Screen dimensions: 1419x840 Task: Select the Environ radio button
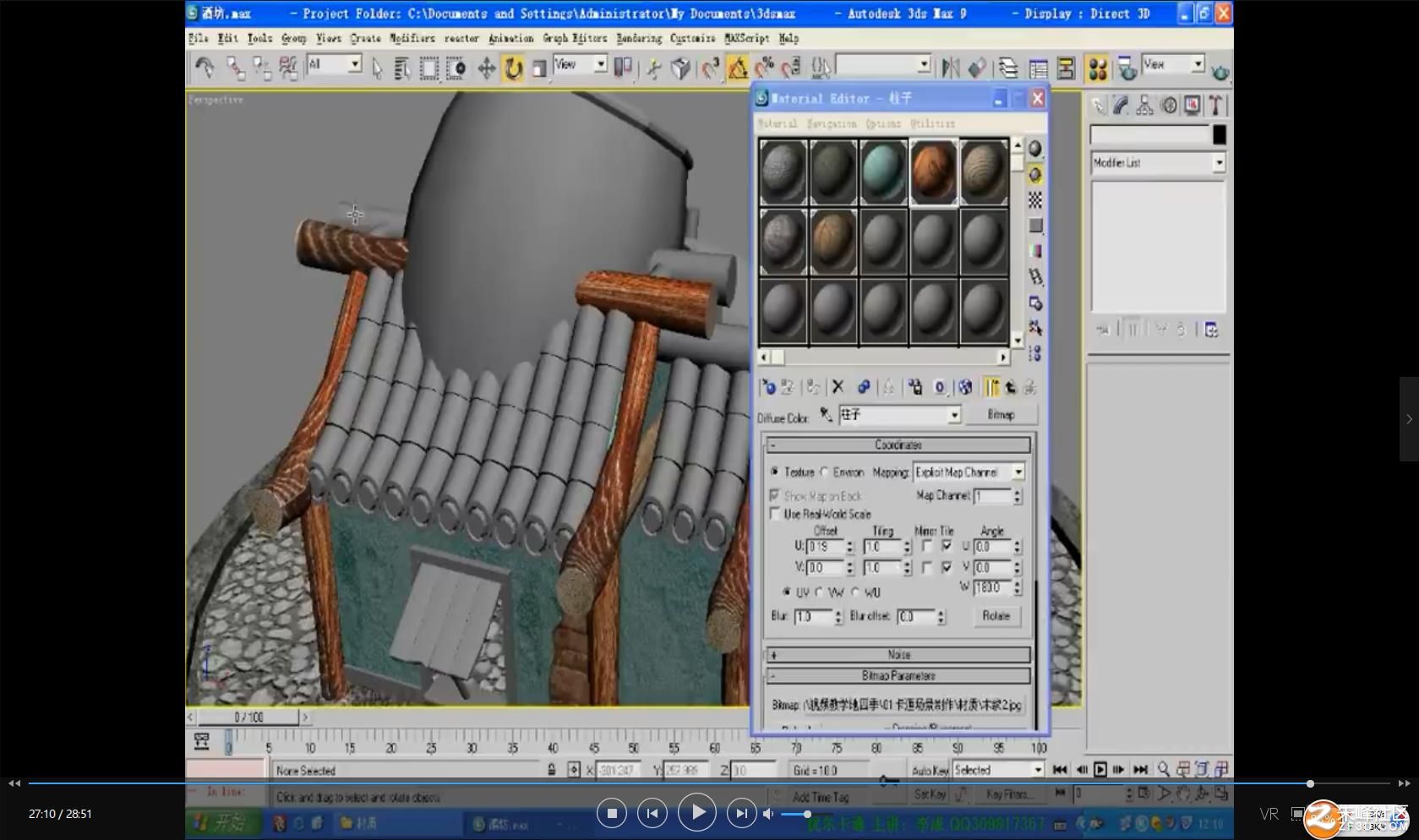tap(824, 472)
